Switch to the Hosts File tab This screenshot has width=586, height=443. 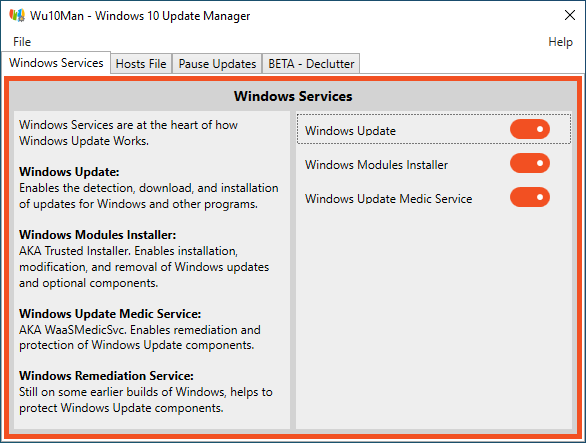(x=141, y=64)
